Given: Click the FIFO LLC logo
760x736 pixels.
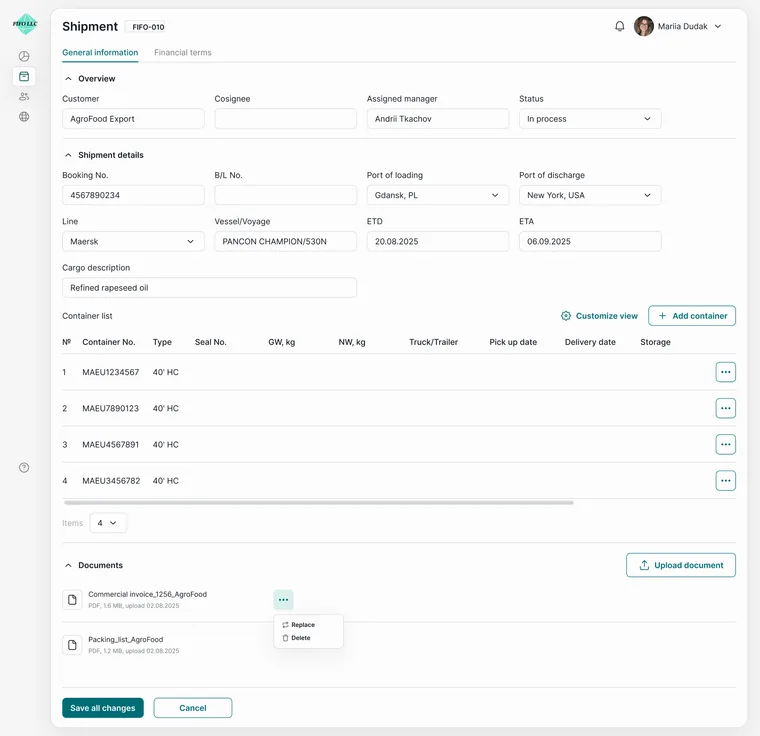Looking at the screenshot, I should 25,24.
